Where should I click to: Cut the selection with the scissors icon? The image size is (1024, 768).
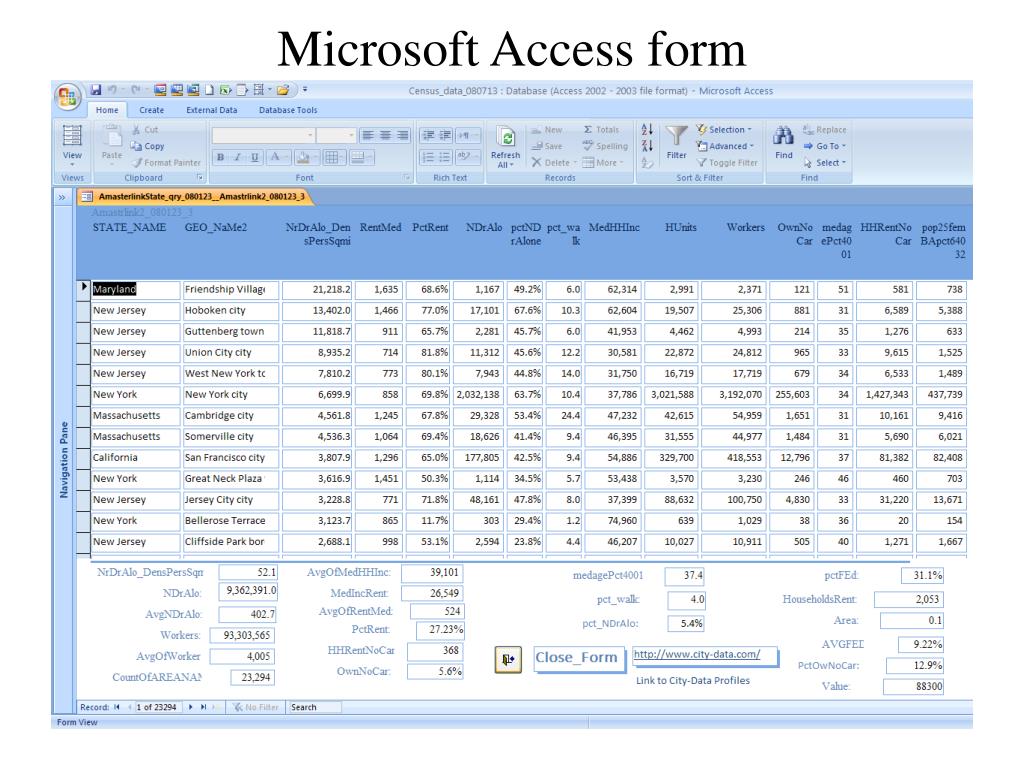145,130
